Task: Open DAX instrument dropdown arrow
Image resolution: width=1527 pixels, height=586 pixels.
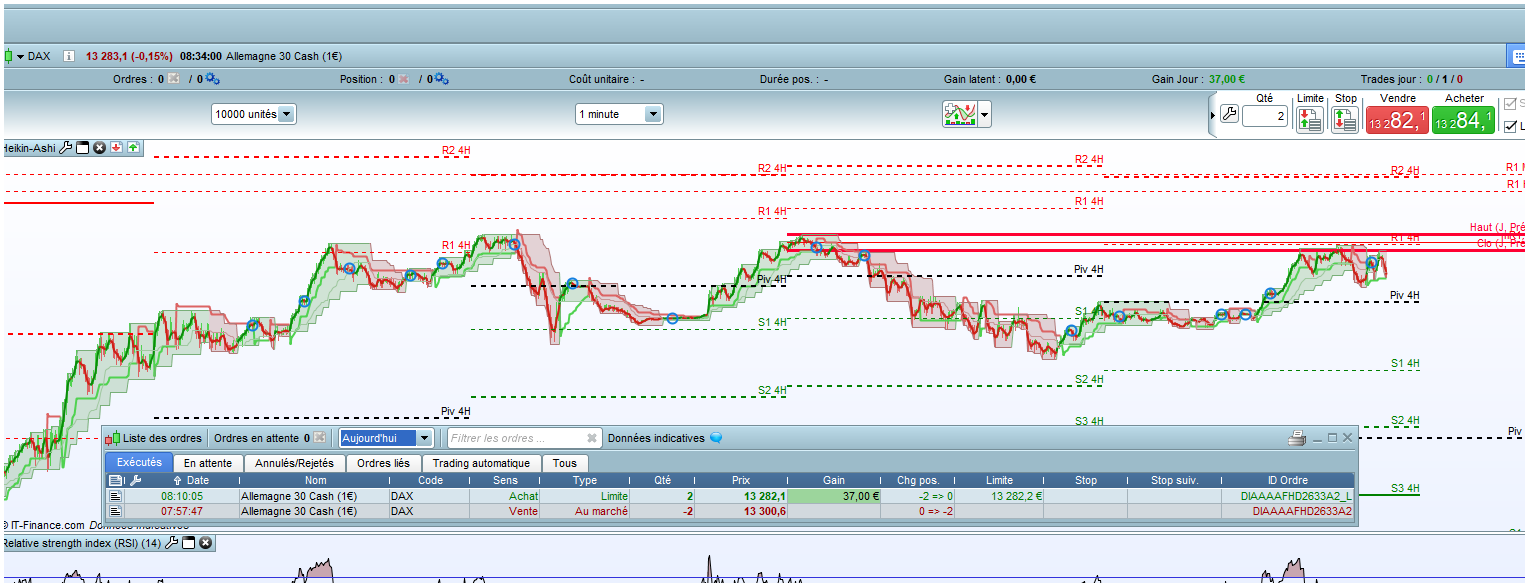Action: [20, 57]
